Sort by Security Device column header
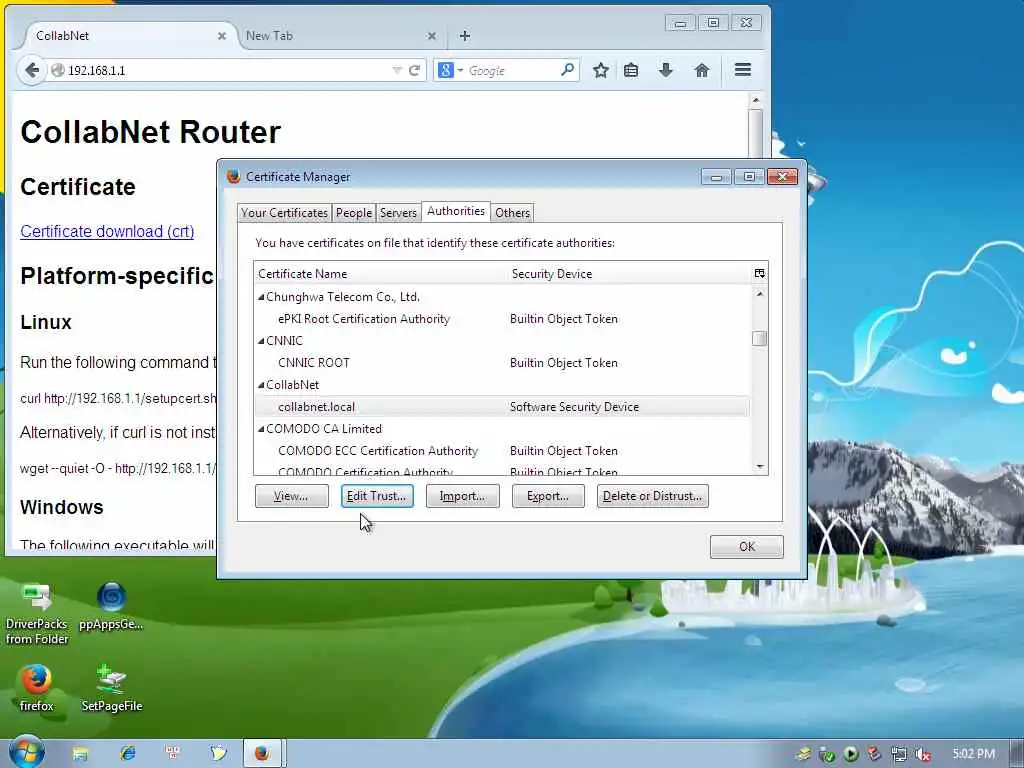 630,274
